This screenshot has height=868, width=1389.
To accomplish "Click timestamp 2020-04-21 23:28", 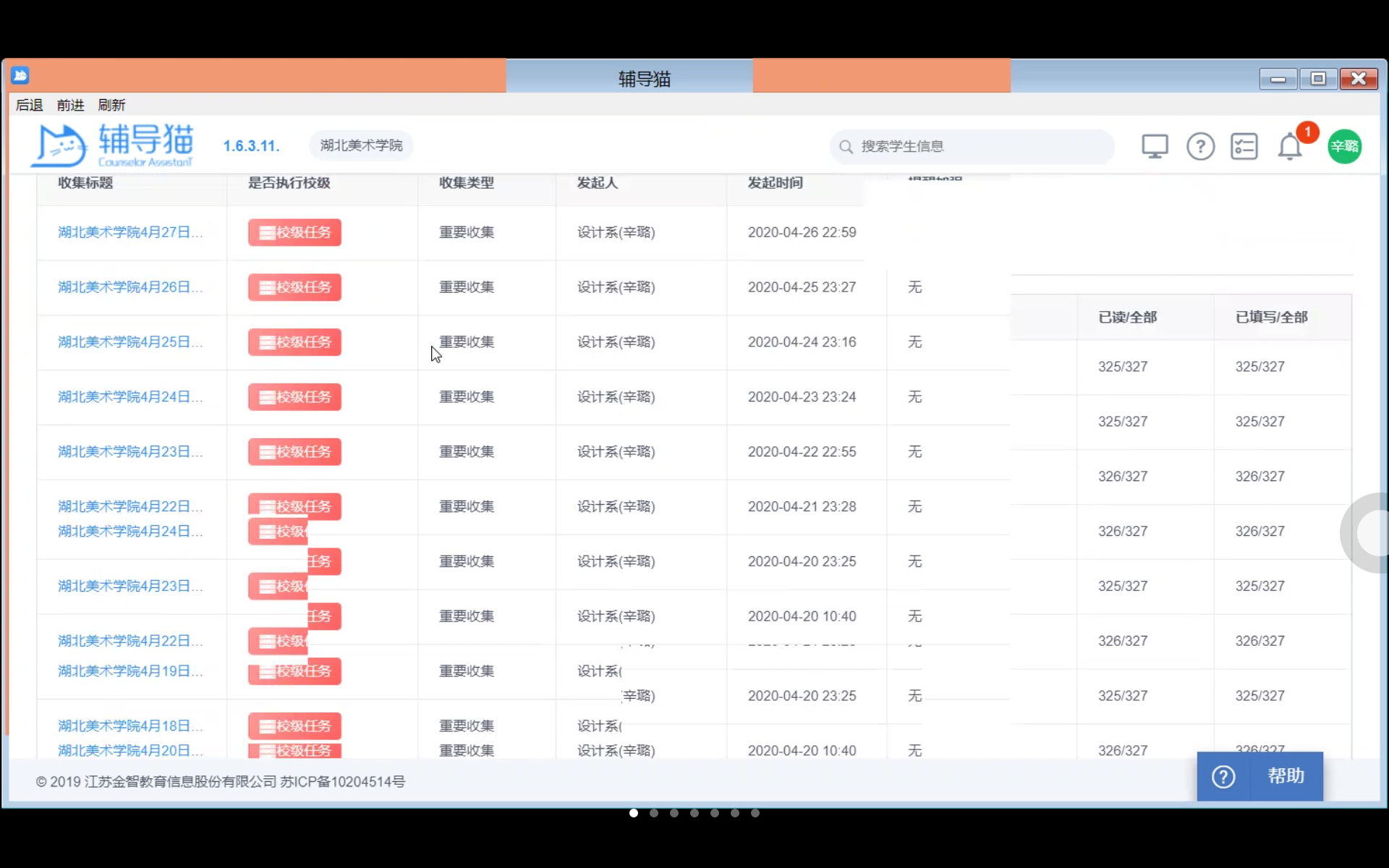I will tap(802, 507).
